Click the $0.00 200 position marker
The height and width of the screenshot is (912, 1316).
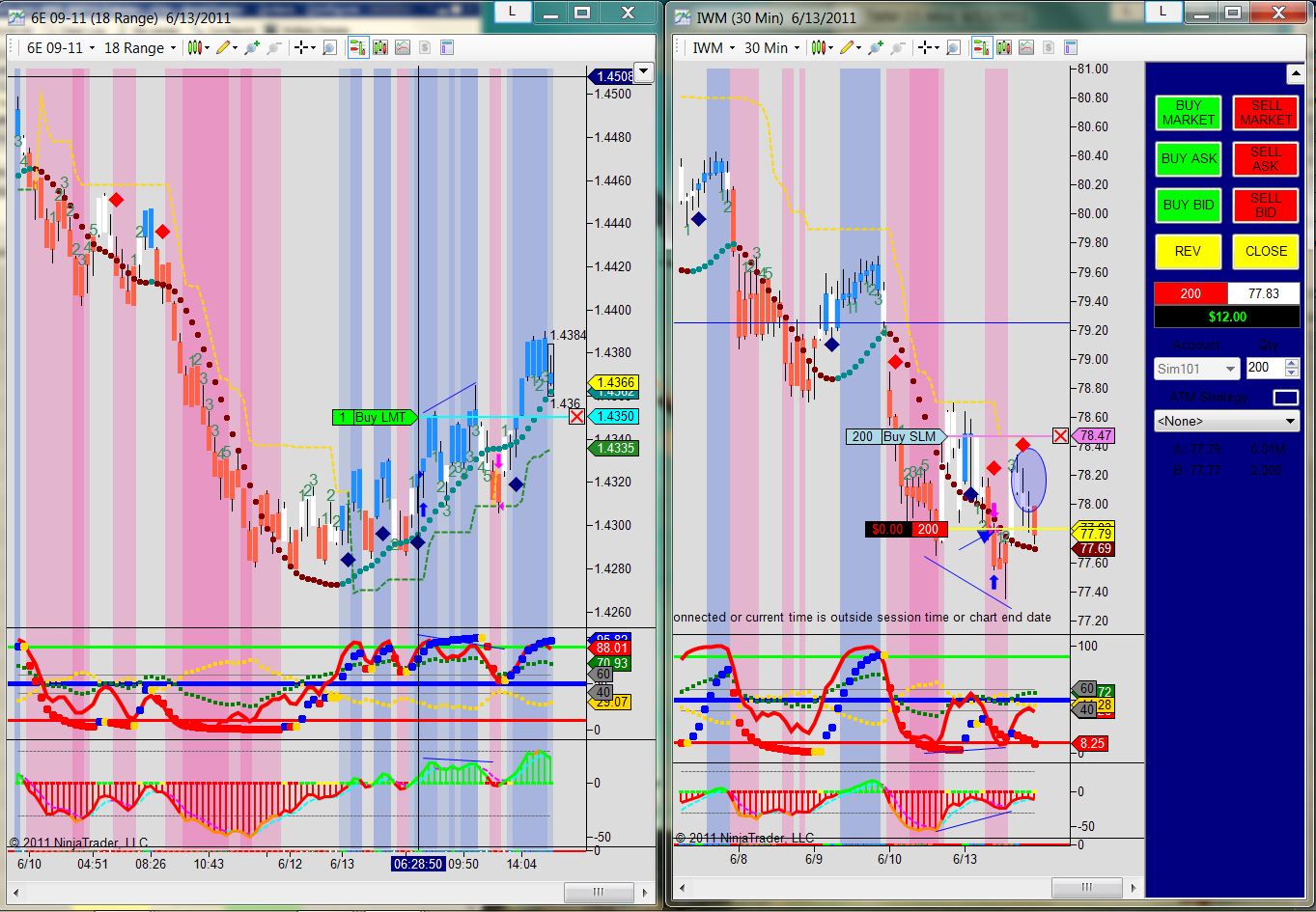[x=907, y=529]
